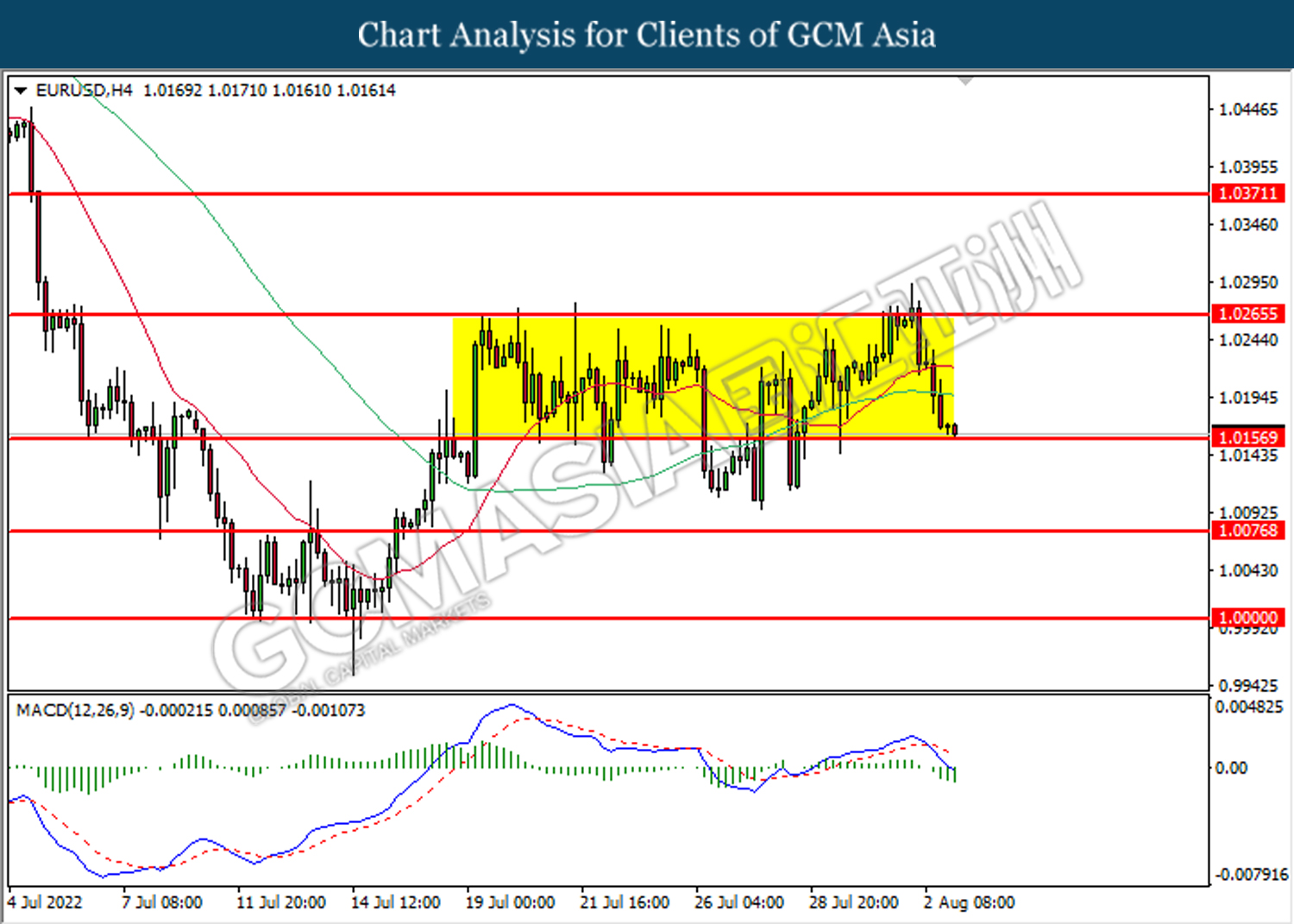Open the chart menu triangle beside EURUSD,H4
The image size is (1294, 924).
(21, 90)
